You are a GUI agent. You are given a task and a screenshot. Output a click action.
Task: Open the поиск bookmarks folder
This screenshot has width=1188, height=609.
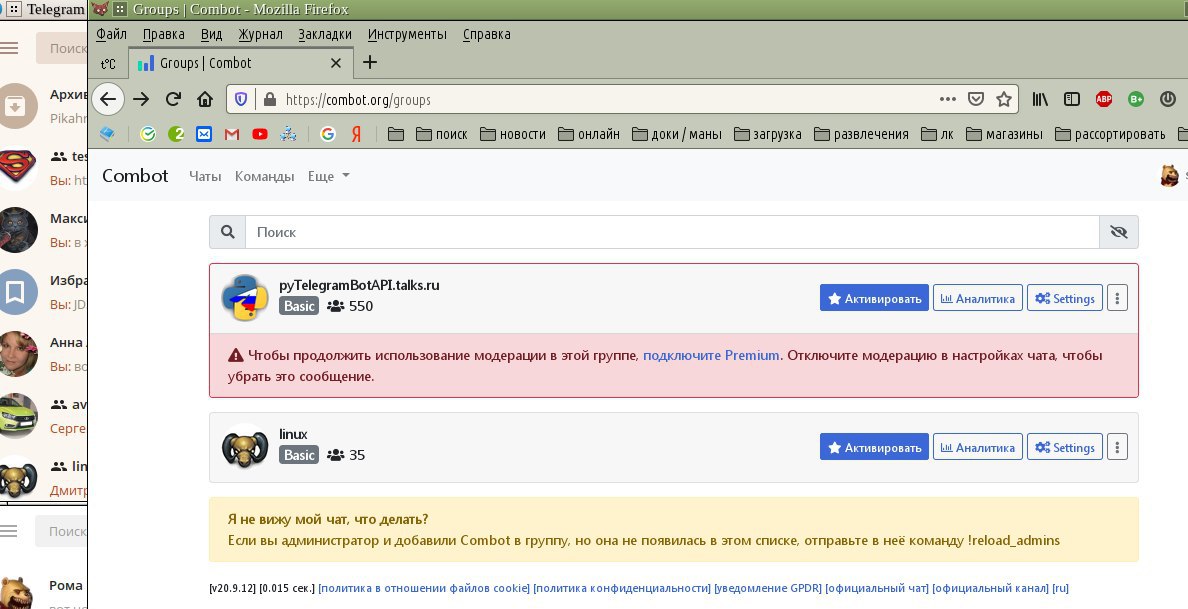(442, 134)
